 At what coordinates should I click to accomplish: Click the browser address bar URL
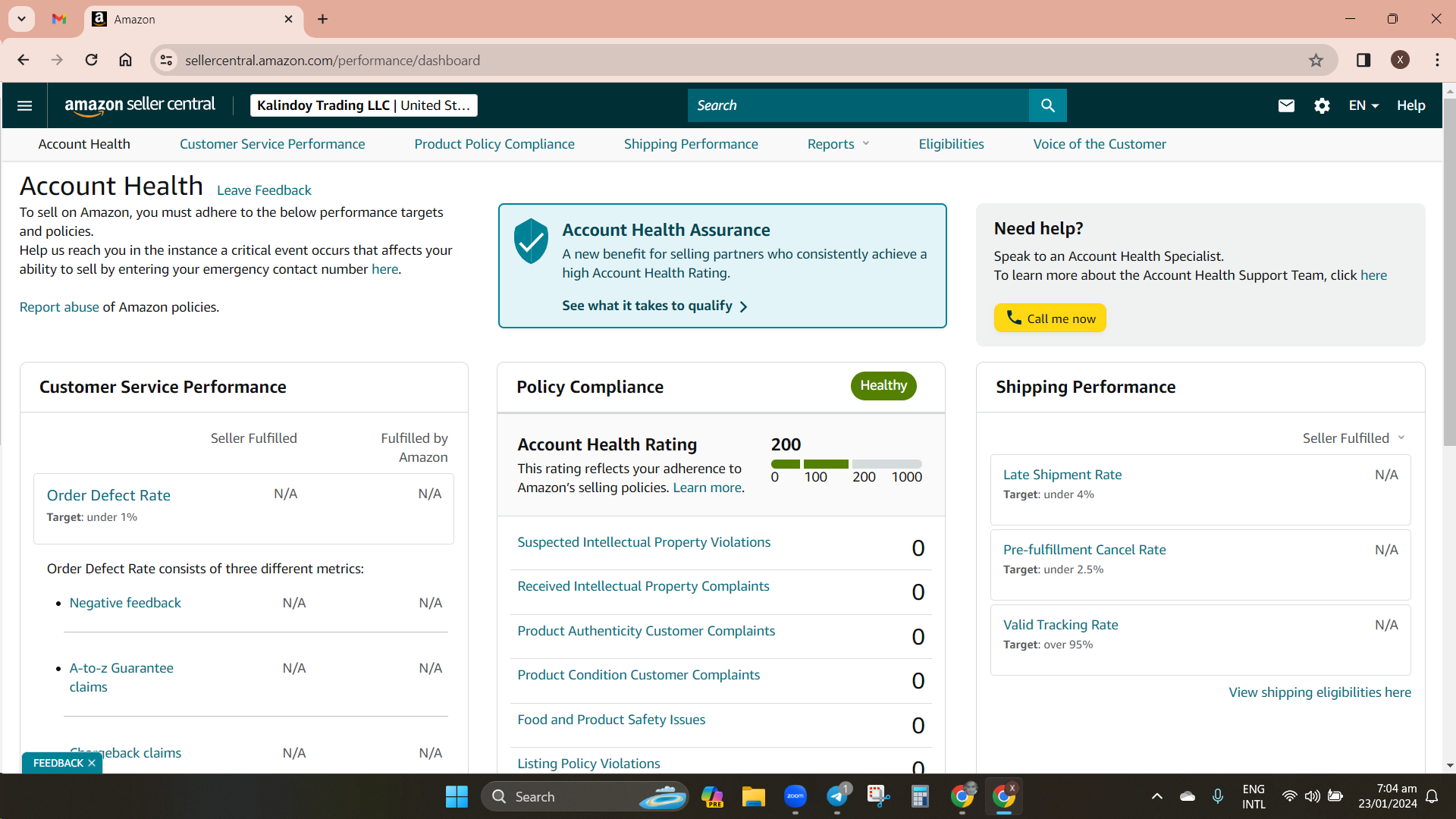[332, 60]
